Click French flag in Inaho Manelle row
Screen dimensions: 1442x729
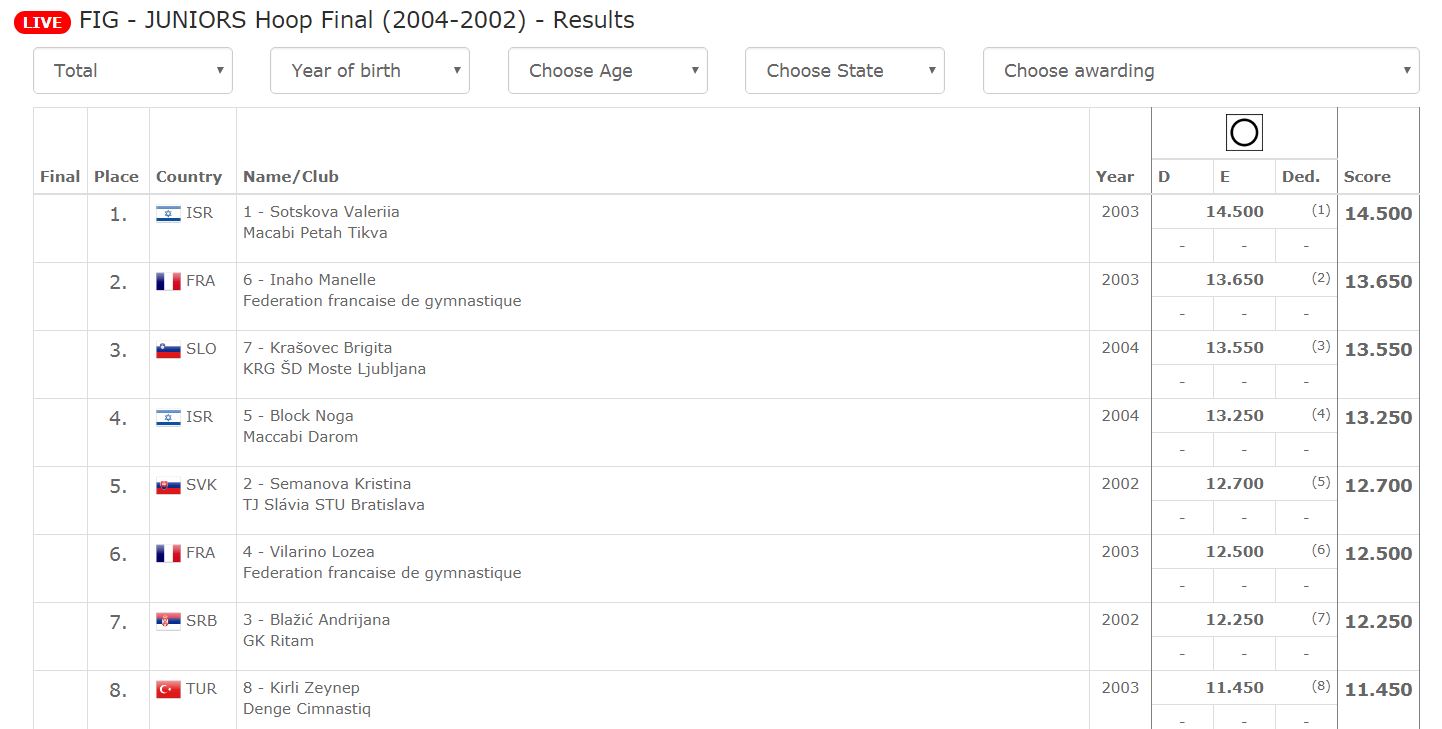pyautogui.click(x=168, y=281)
